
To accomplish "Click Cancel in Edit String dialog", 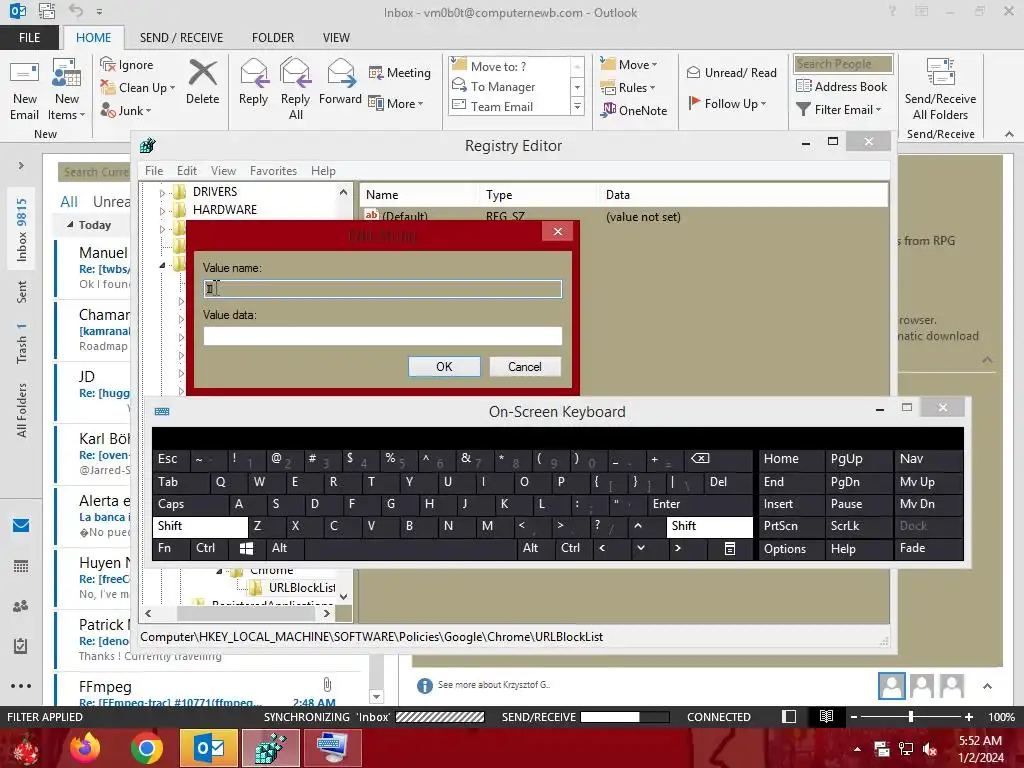I will click(x=525, y=367).
